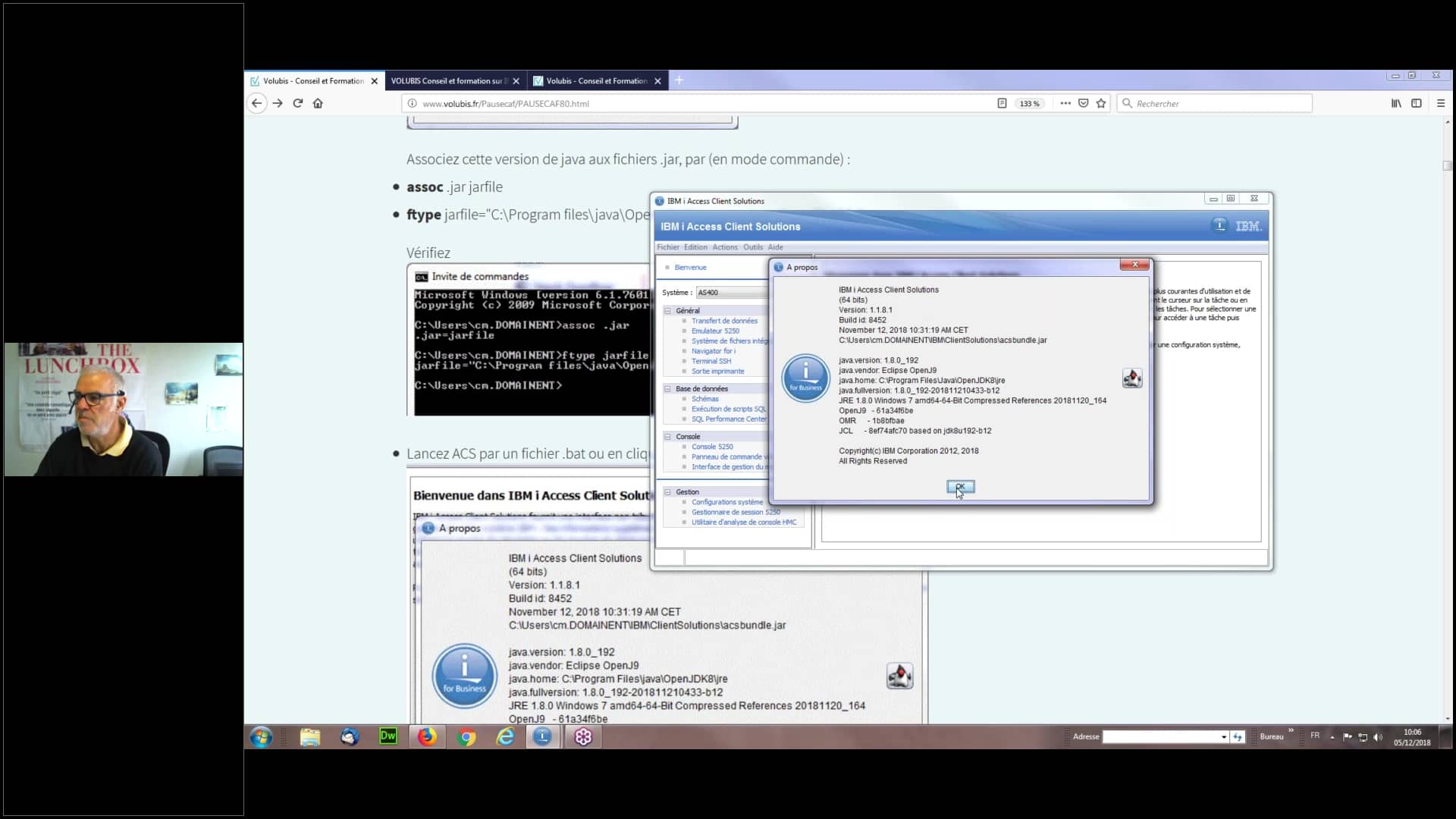Open the purple flower app in taskbar
Viewport: 1456px width, 819px height.
tap(582, 736)
